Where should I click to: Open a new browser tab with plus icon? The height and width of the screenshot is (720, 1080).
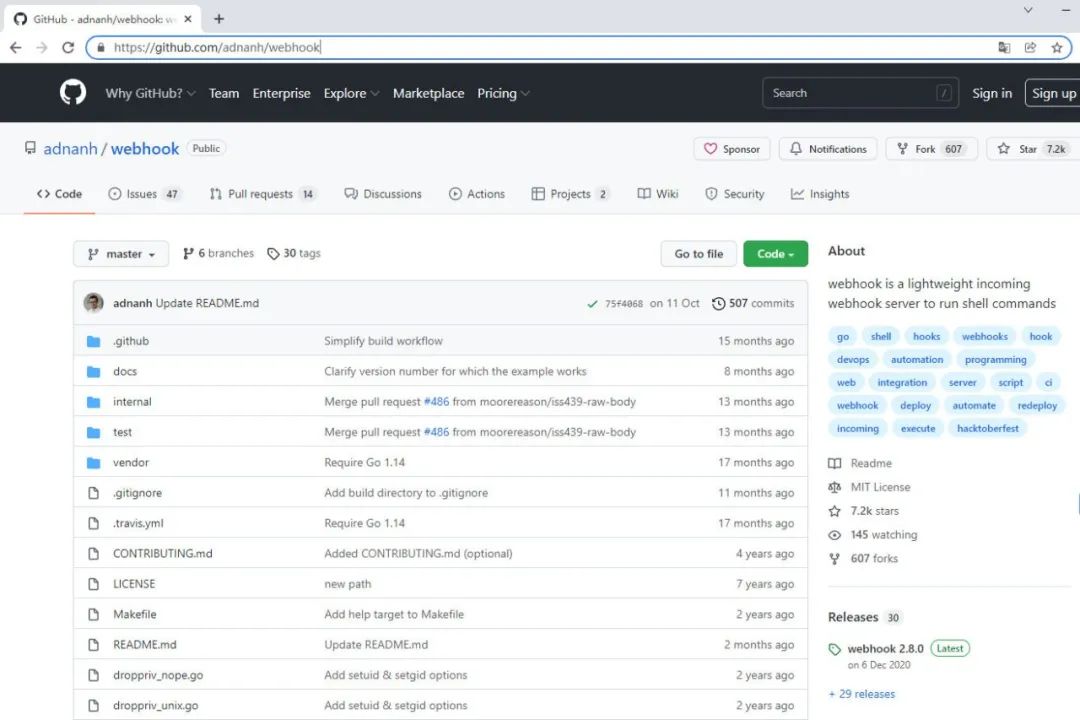(219, 19)
